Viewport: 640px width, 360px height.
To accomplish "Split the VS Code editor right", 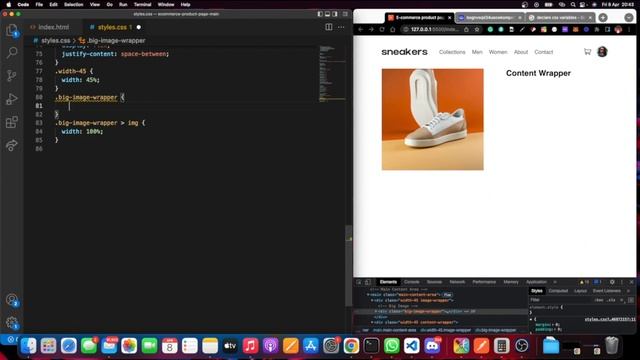I will coord(329,27).
